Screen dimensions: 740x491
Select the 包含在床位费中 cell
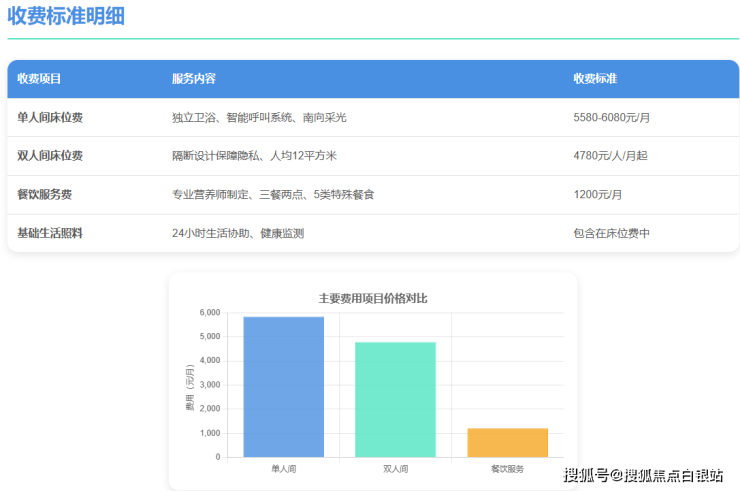tap(611, 233)
